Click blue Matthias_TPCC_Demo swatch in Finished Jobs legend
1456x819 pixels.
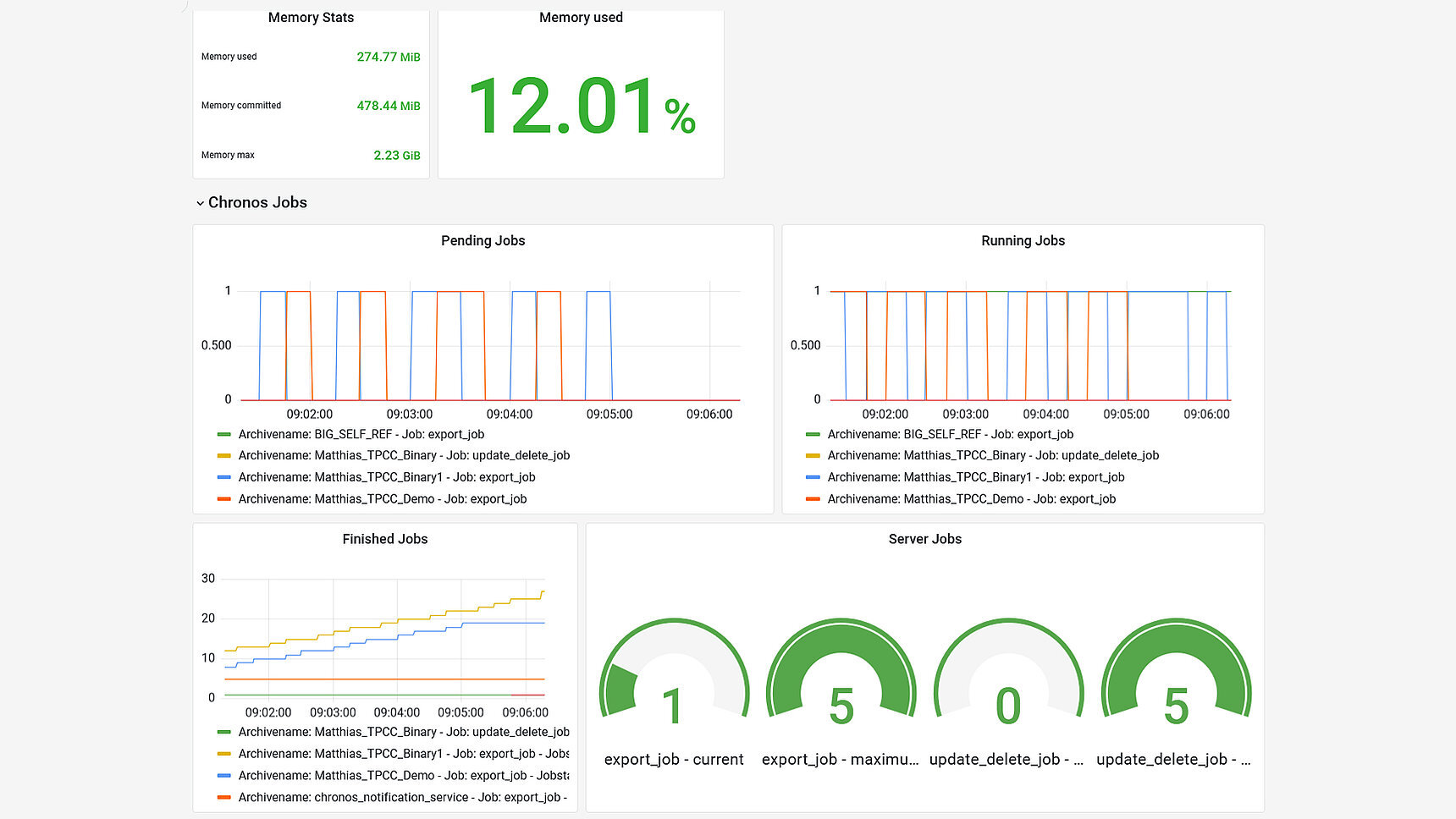(x=223, y=776)
